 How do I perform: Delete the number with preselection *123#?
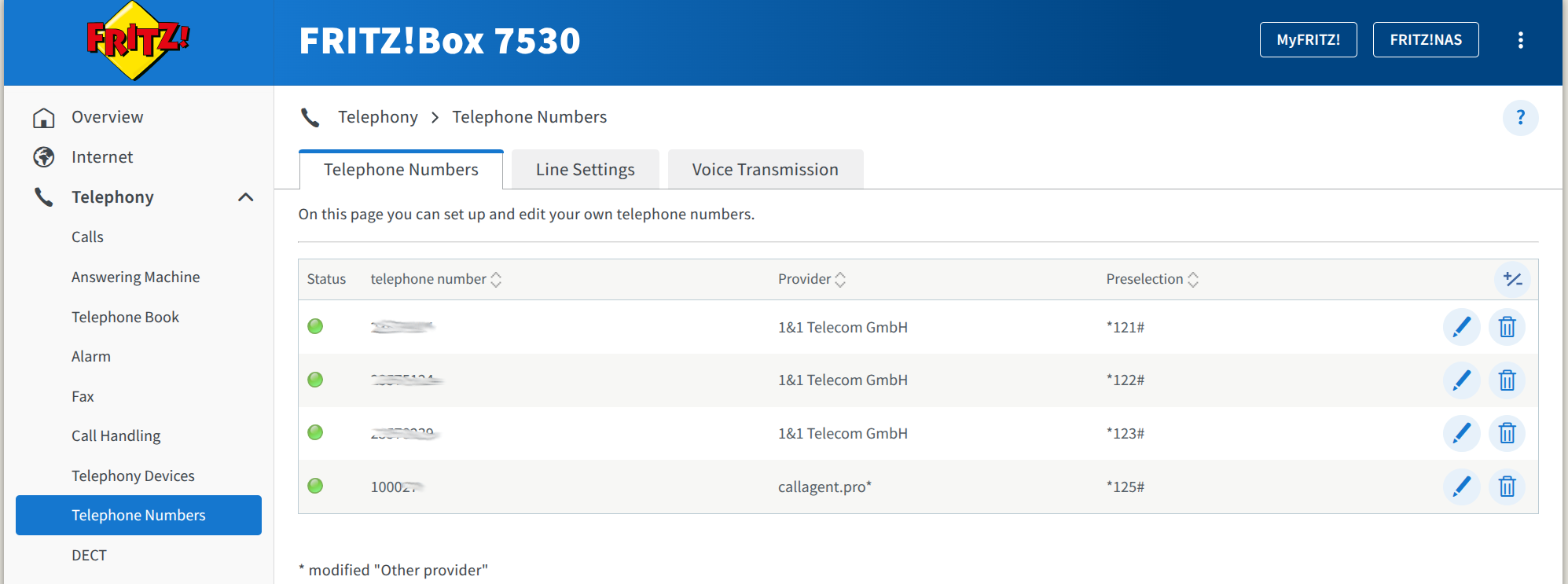coord(1507,433)
